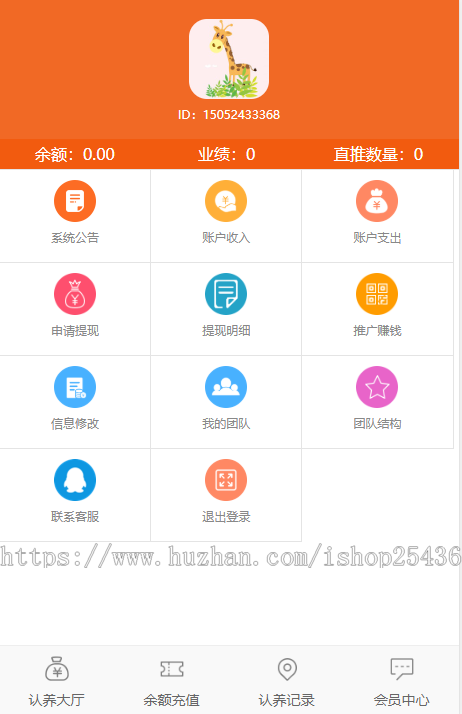Click the 信息修改 label text
The height and width of the screenshot is (714, 462).
tap(75, 423)
